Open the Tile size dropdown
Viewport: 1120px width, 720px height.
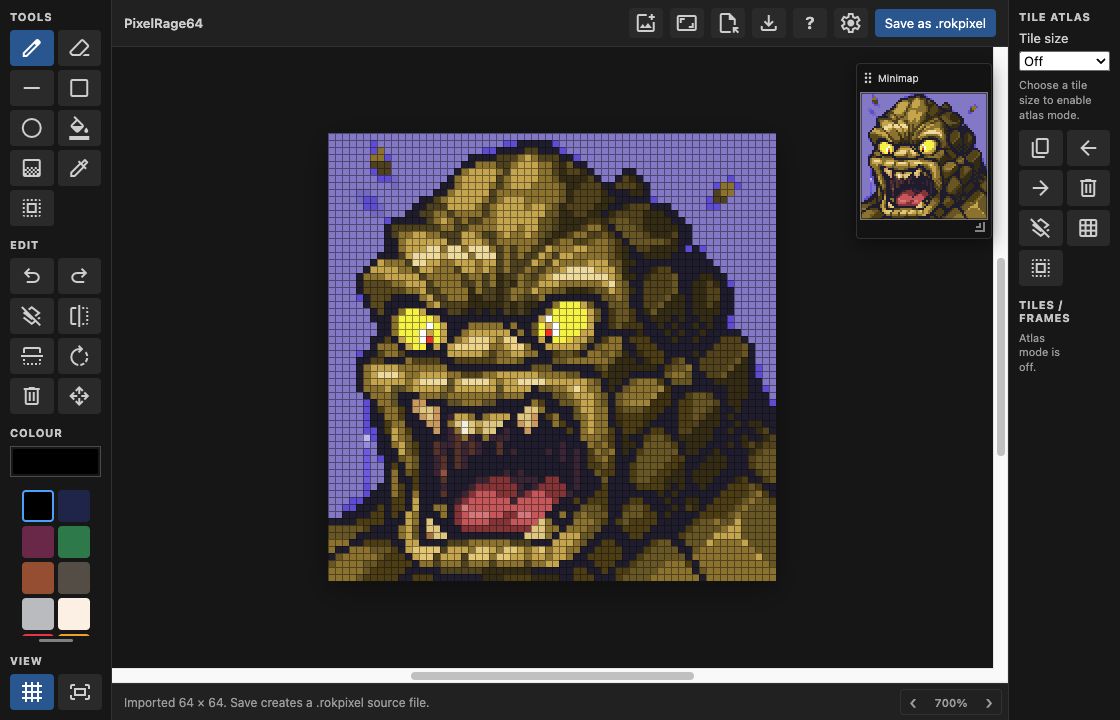point(1064,61)
